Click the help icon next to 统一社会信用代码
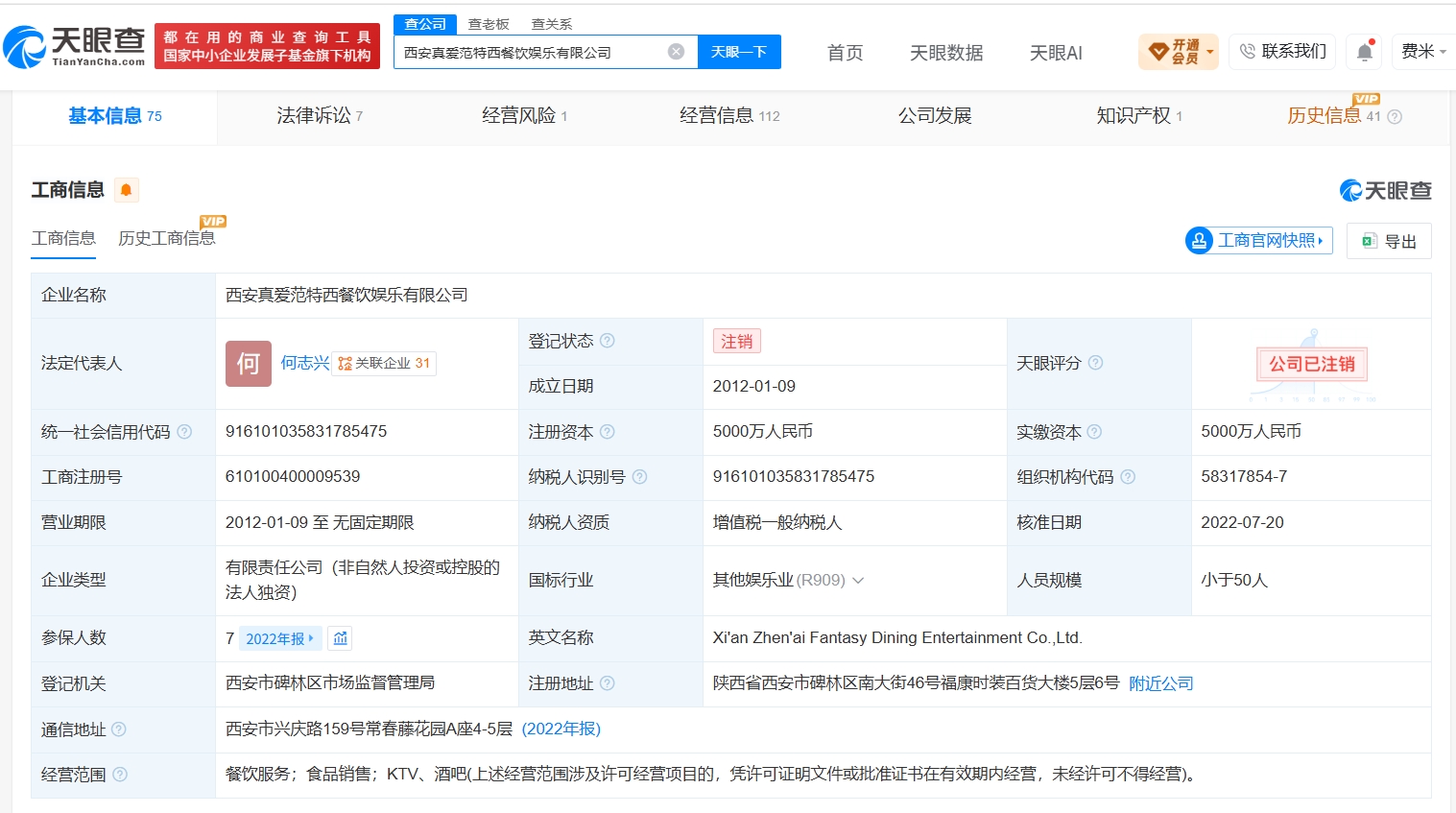 [x=184, y=432]
